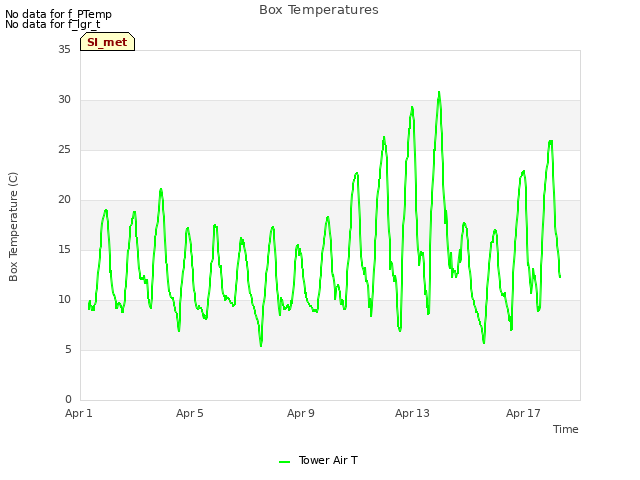Viewport: 640px width, 480px height.
Task: Click the Apr 1 x-axis tick label
Action: click(79, 413)
